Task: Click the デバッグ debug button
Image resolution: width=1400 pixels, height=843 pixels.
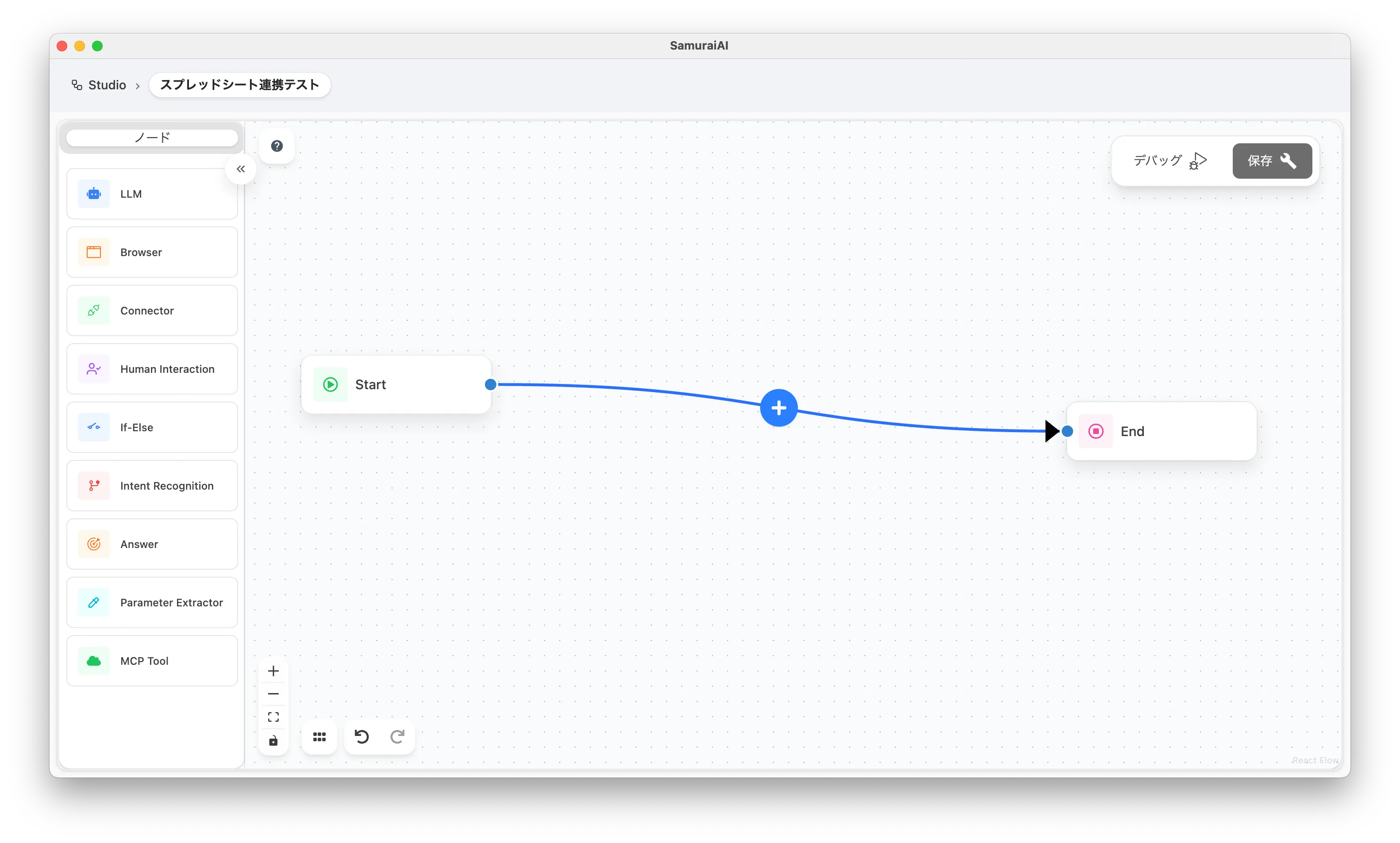Action: [1169, 161]
